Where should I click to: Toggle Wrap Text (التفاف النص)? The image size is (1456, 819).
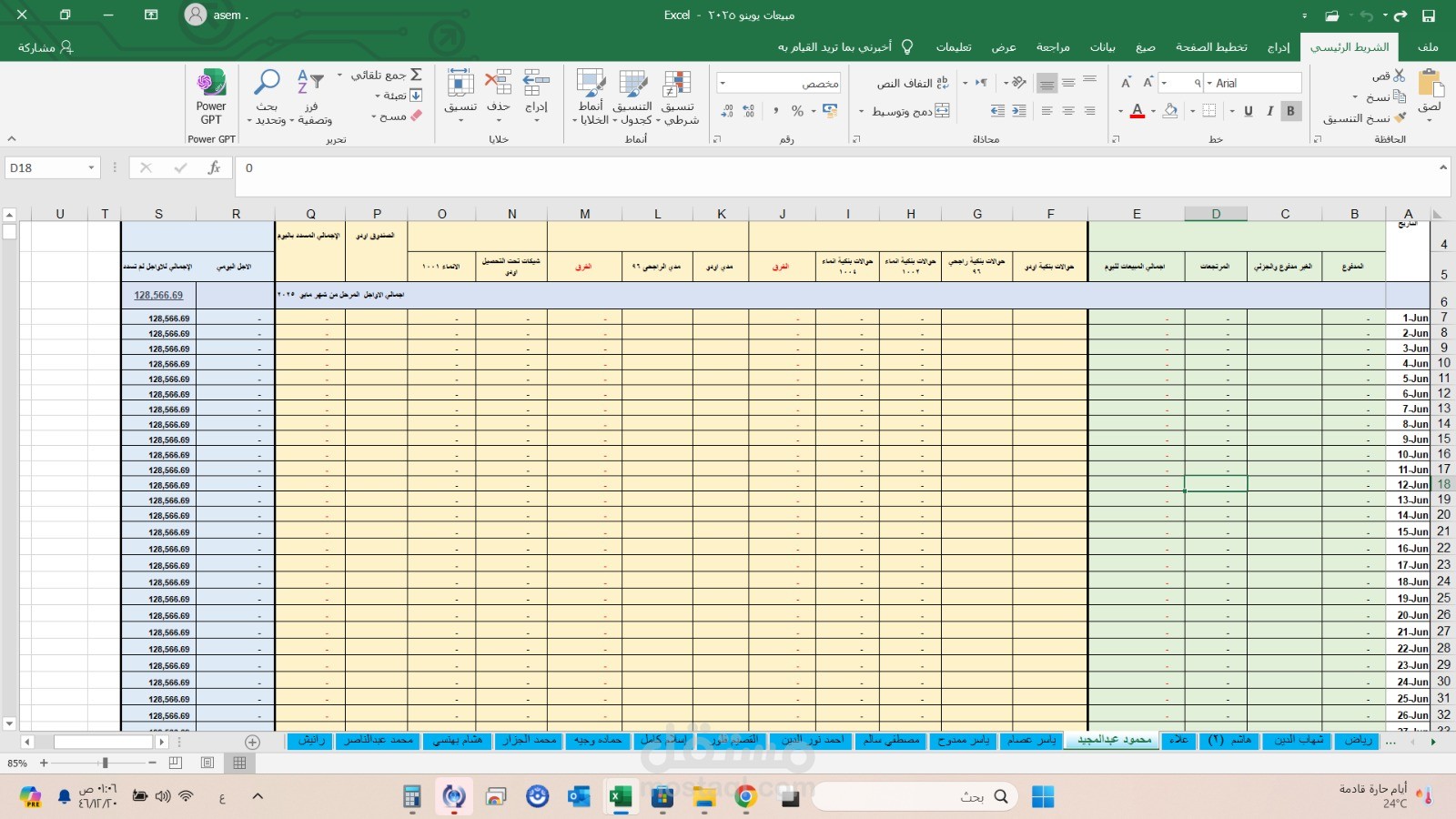[x=913, y=83]
